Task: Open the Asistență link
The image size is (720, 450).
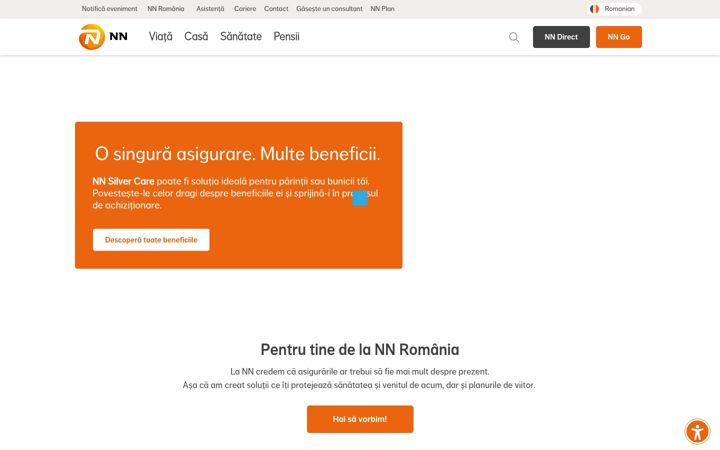Action: point(210,9)
